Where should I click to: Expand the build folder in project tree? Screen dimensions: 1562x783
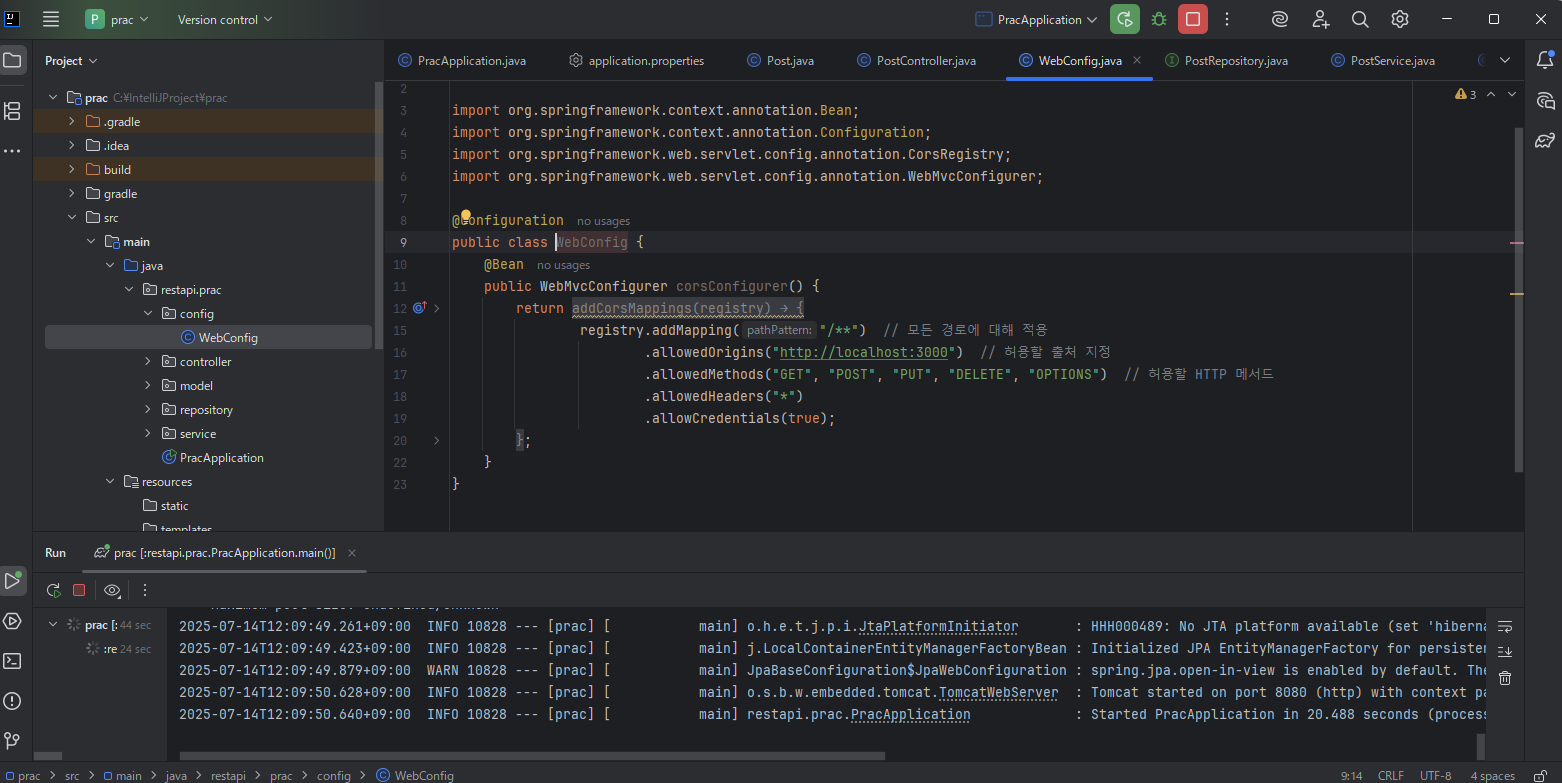tap(72, 170)
